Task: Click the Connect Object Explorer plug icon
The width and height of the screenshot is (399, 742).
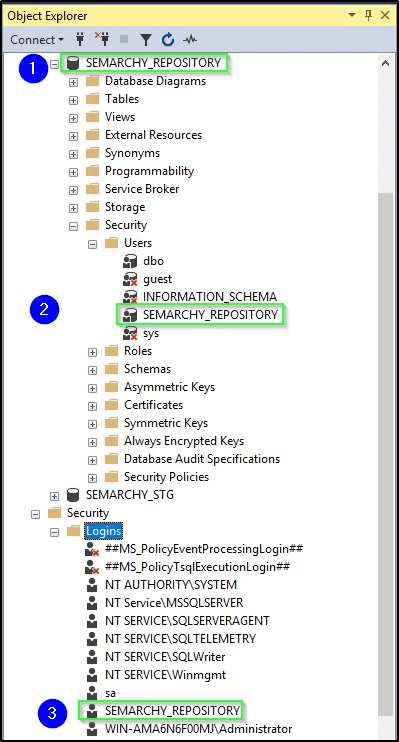Action: pos(80,40)
